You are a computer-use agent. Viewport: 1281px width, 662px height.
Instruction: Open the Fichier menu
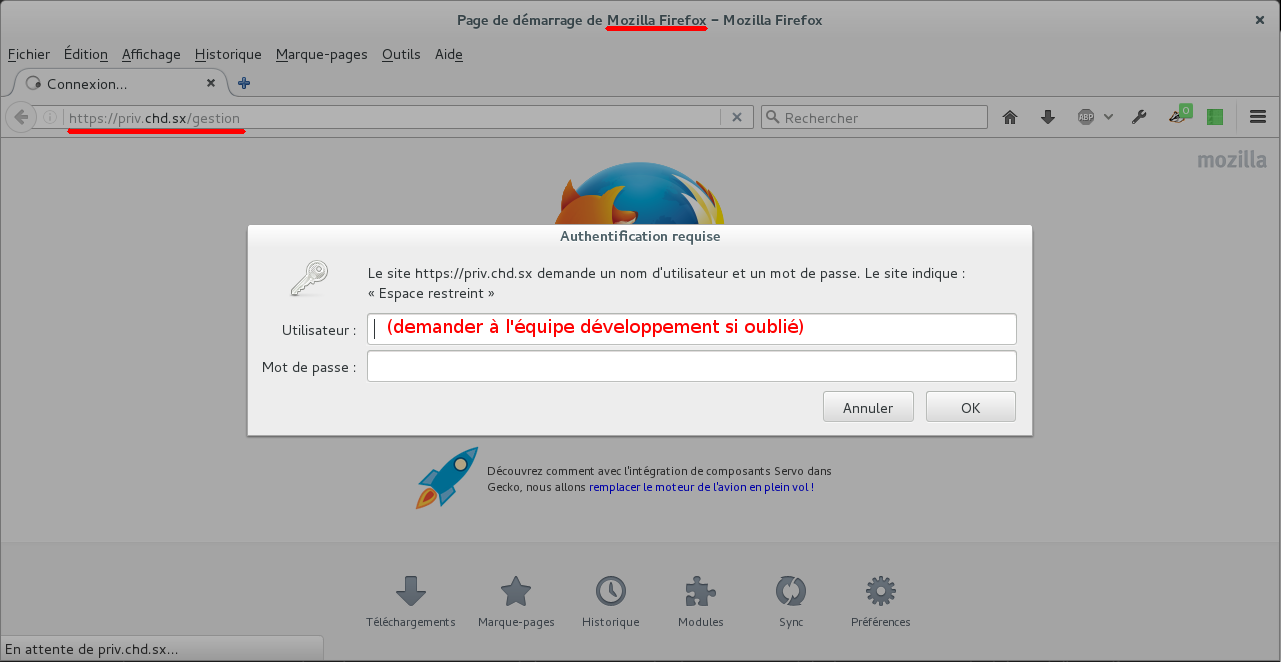coord(28,54)
